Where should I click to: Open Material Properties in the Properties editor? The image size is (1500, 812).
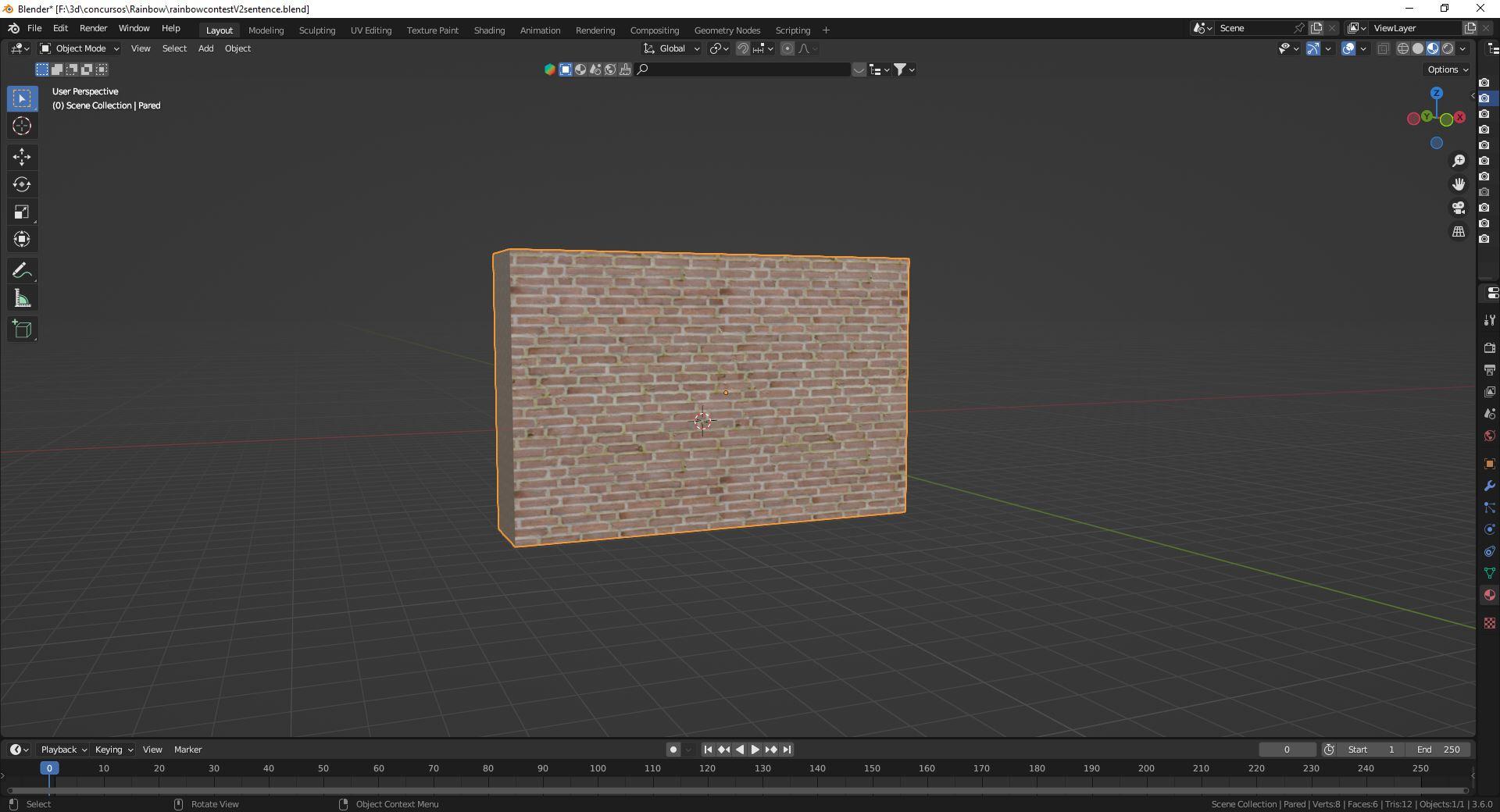(1490, 594)
